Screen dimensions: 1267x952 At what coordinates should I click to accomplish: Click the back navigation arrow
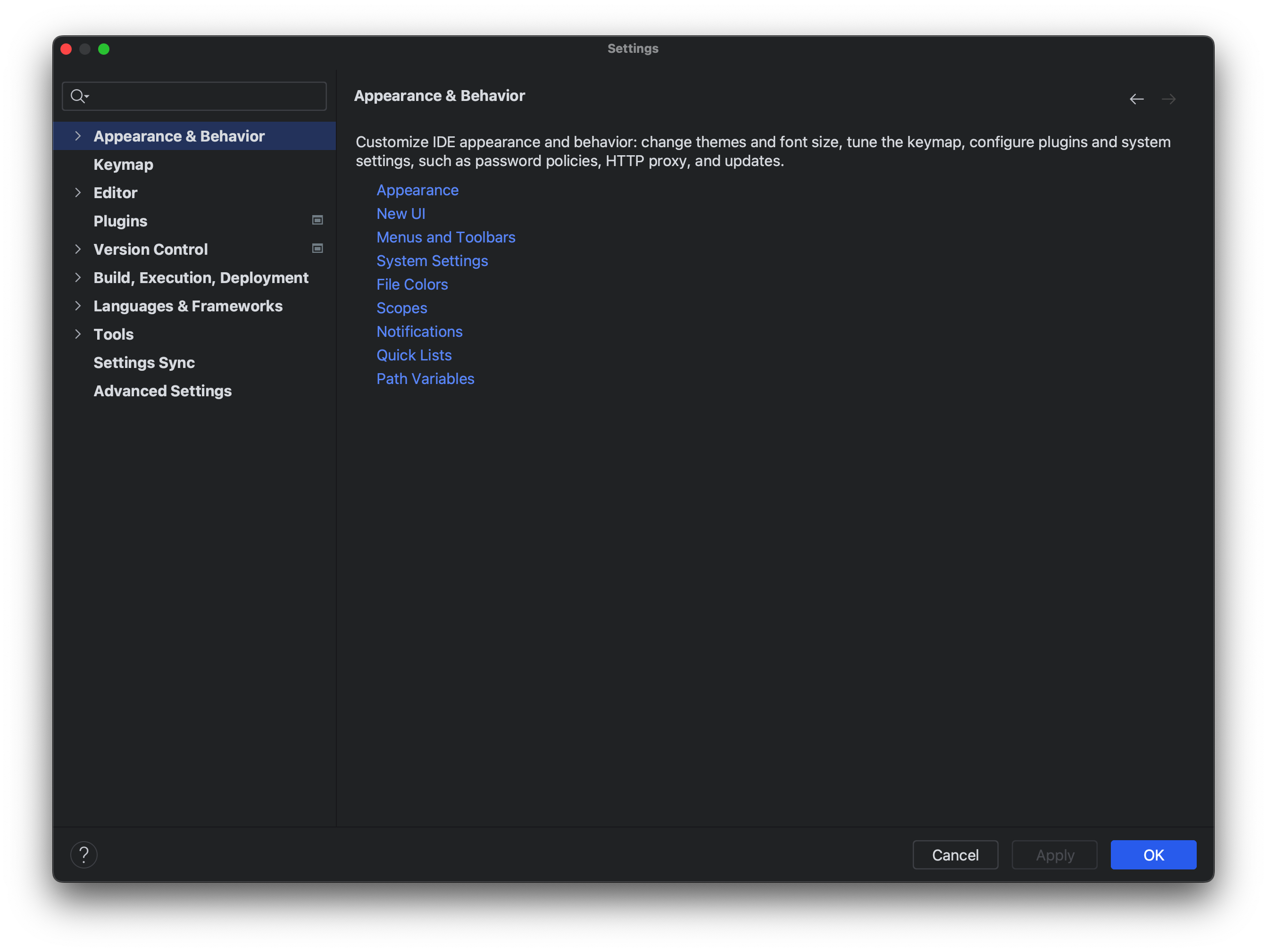[x=1136, y=99]
